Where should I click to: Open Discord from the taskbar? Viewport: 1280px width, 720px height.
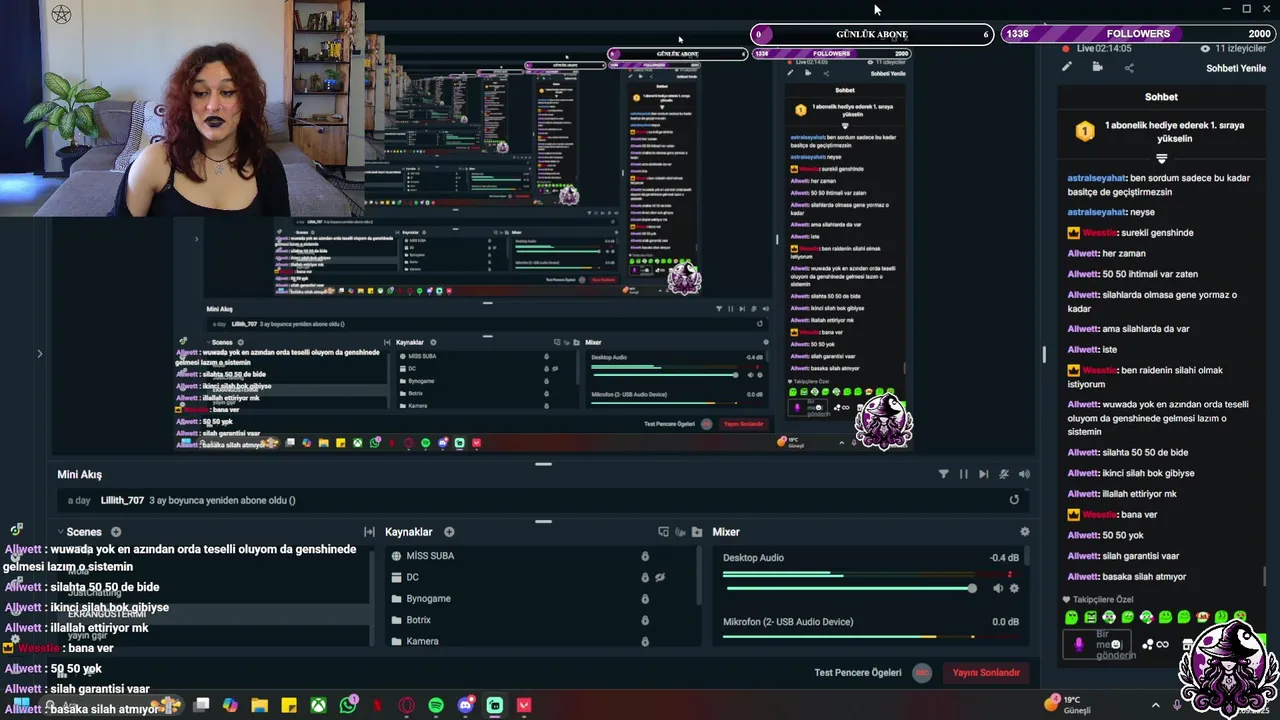[x=465, y=705]
